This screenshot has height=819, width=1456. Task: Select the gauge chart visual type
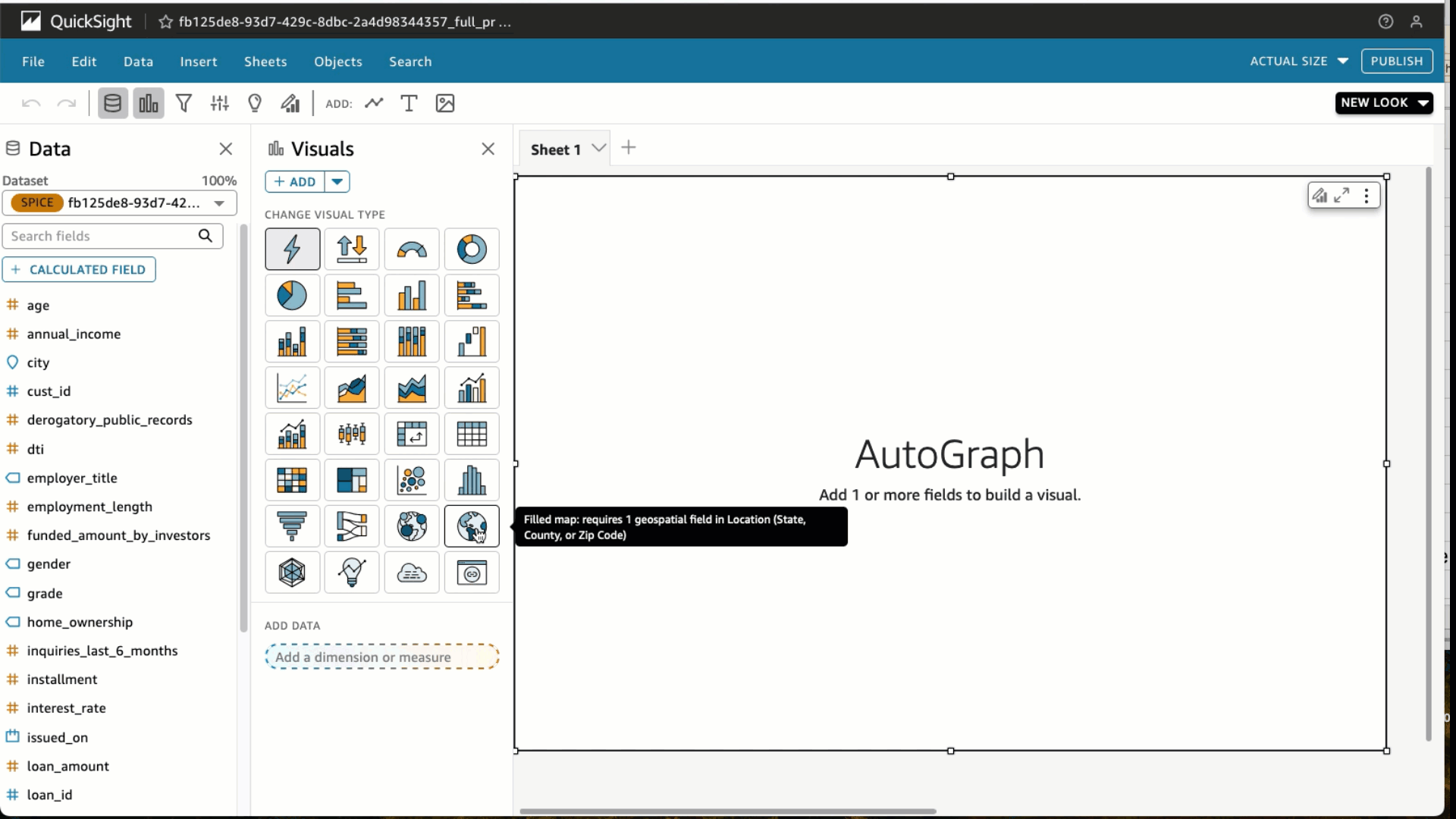click(412, 249)
